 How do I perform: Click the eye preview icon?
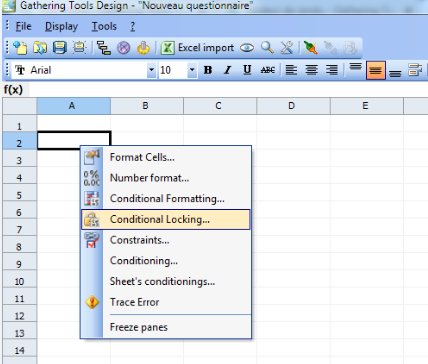pyautogui.click(x=247, y=48)
